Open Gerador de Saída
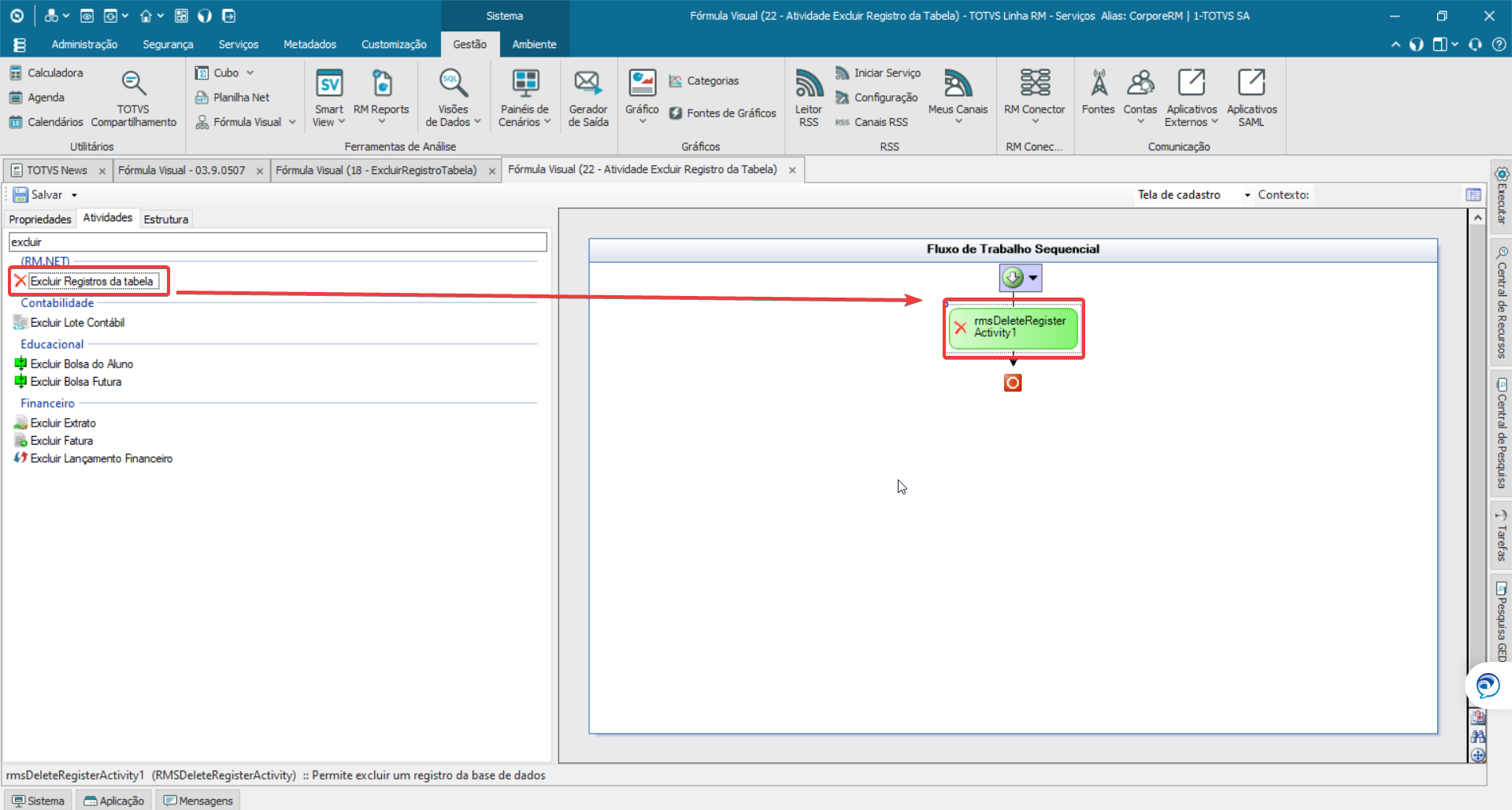This screenshot has height=810, width=1512. (588, 98)
